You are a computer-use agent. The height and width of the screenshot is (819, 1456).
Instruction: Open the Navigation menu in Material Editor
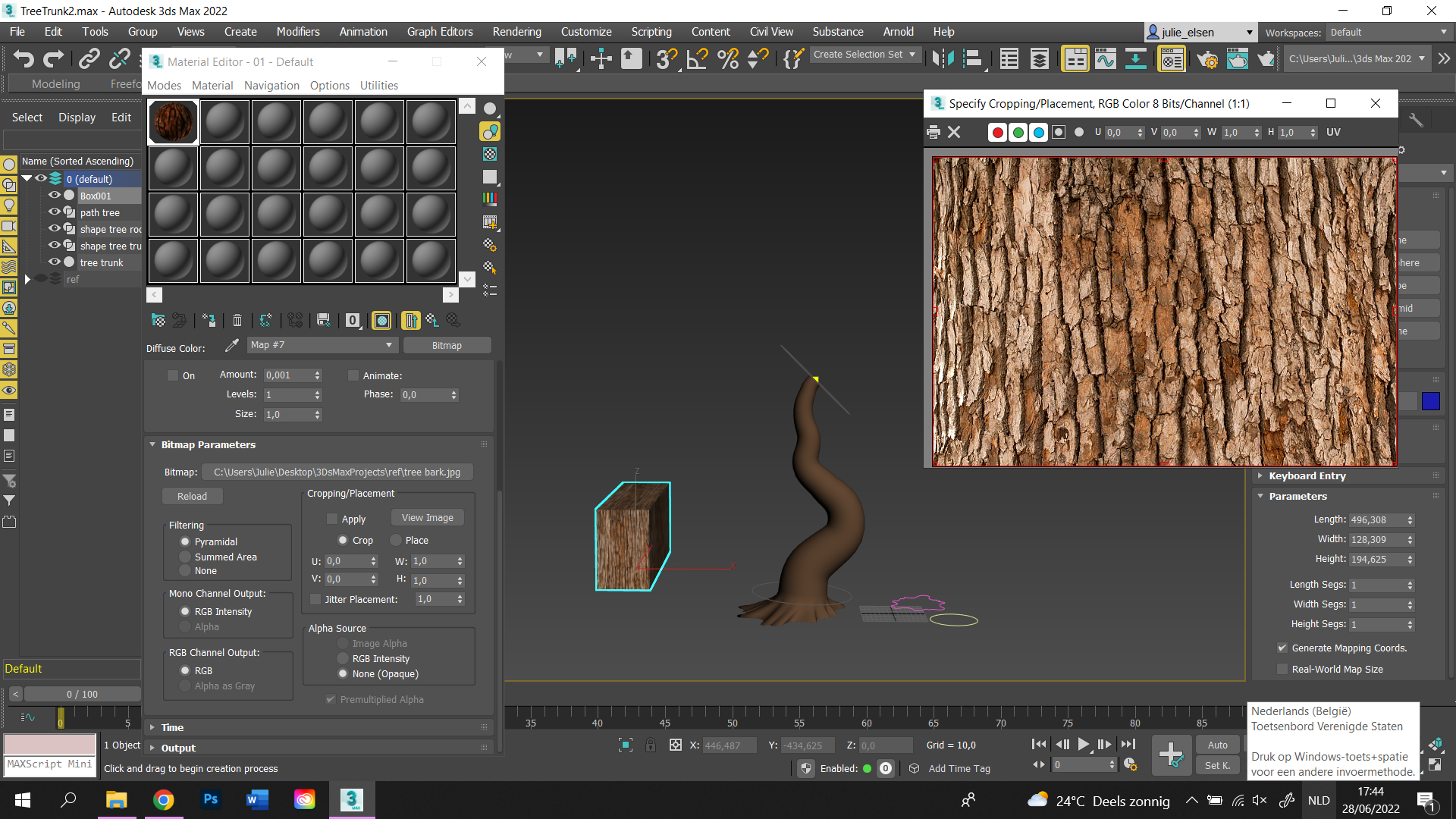tap(271, 86)
